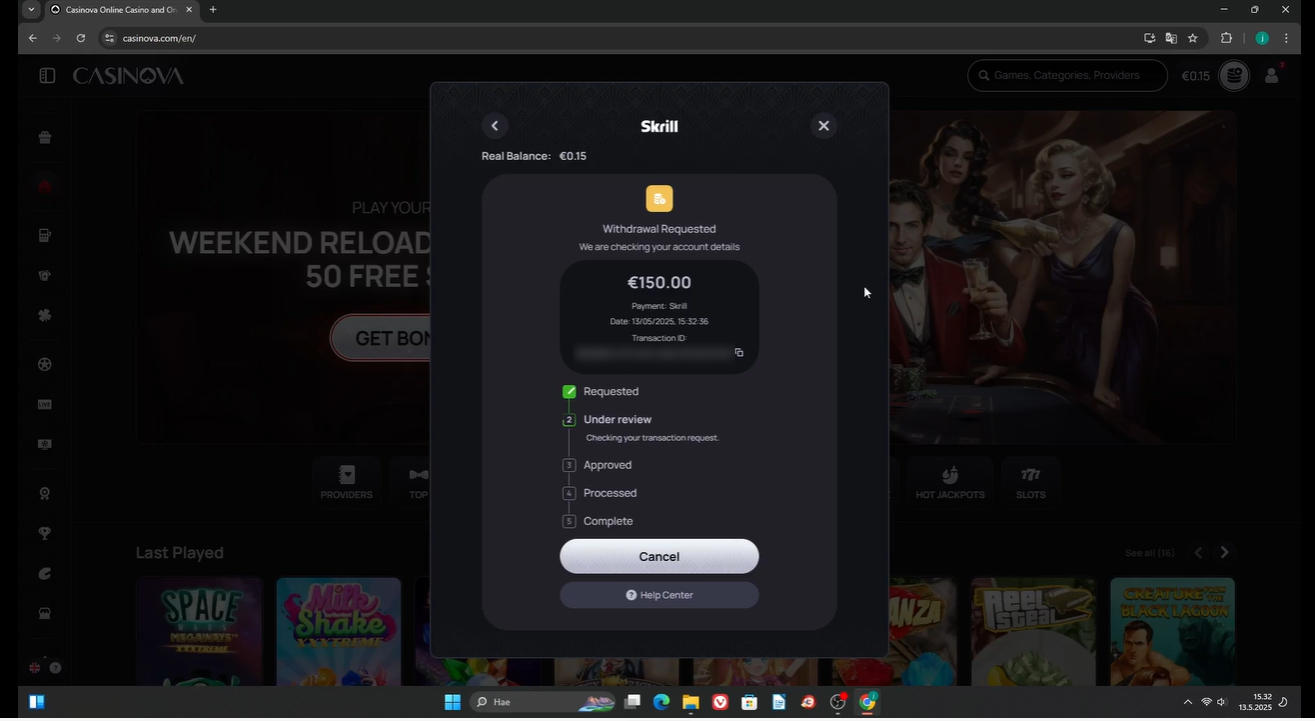Open the shop sidebar icon
1315x721 pixels.
pyautogui.click(x=45, y=614)
